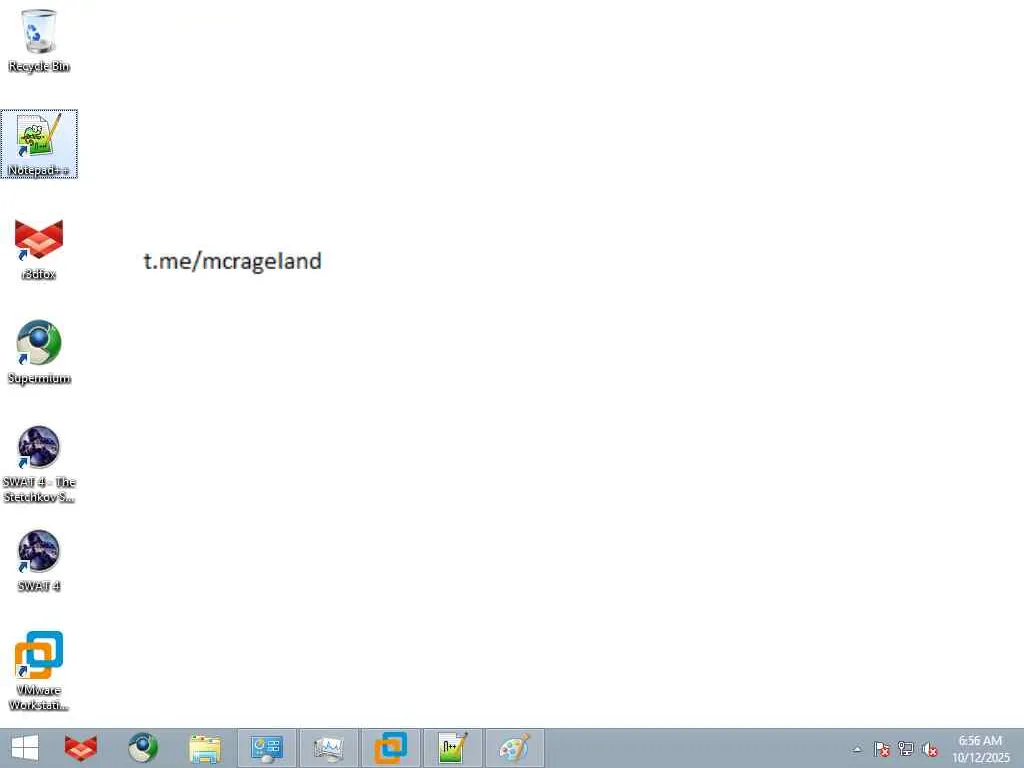Launch r3dfox from the taskbar
This screenshot has height=768, width=1024.
(x=81, y=748)
